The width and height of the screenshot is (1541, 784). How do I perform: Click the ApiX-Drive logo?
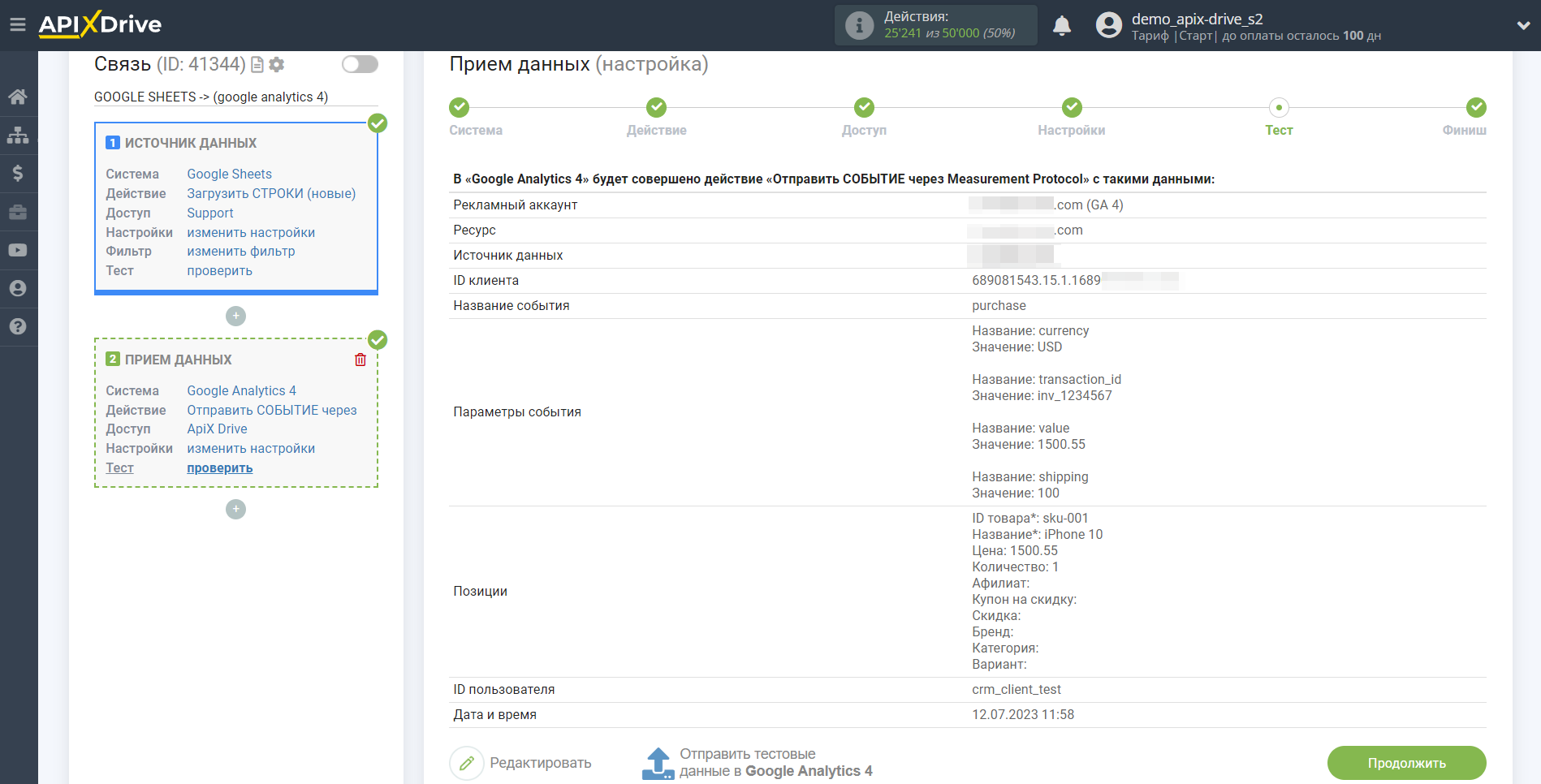100,24
